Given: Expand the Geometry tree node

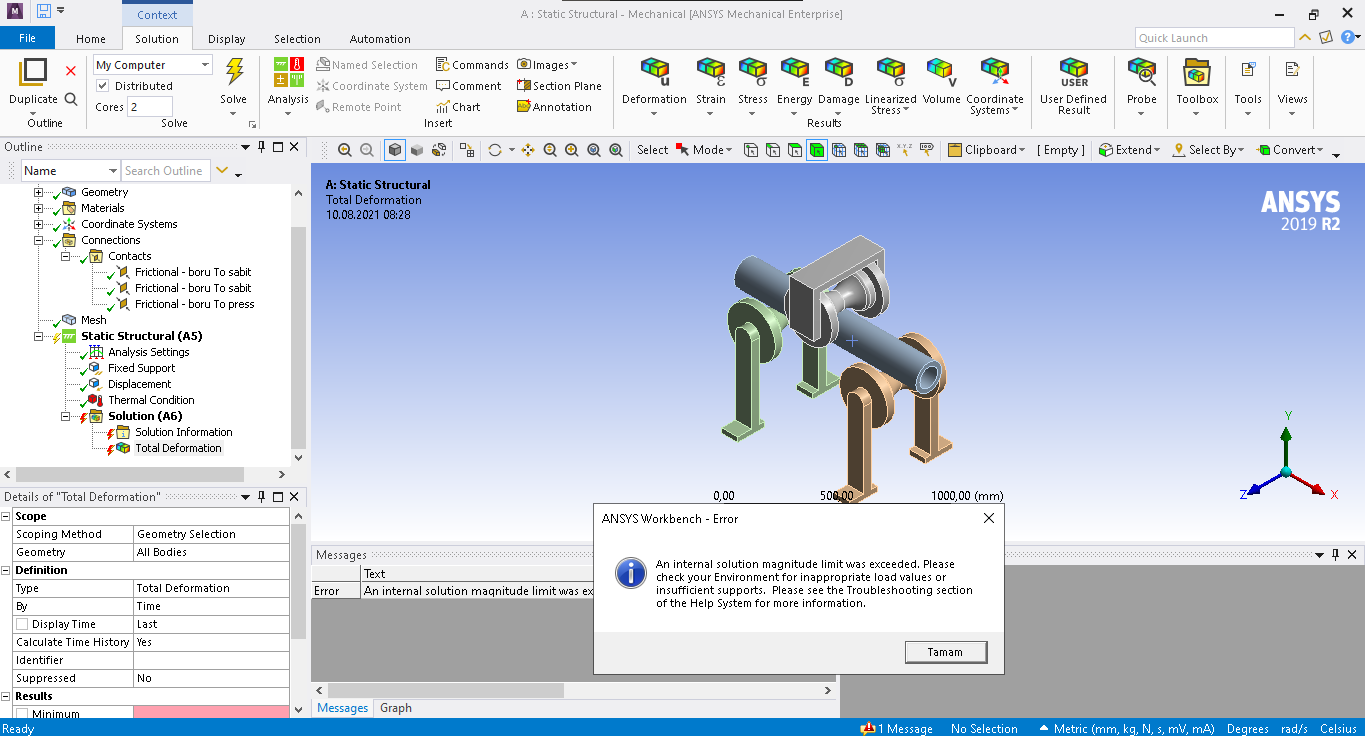Looking at the screenshot, I should [39, 192].
